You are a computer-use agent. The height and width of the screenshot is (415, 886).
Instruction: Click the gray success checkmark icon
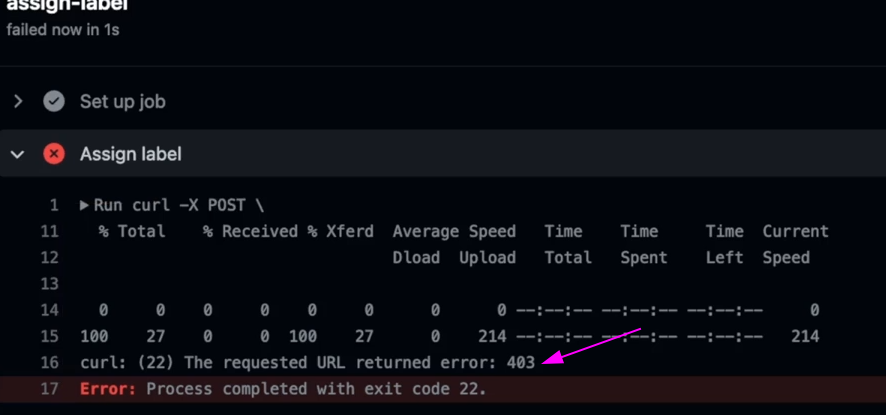(54, 101)
